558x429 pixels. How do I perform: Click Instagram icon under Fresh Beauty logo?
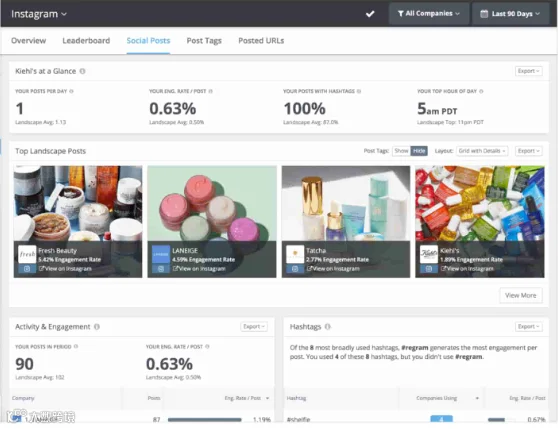click(x=27, y=269)
